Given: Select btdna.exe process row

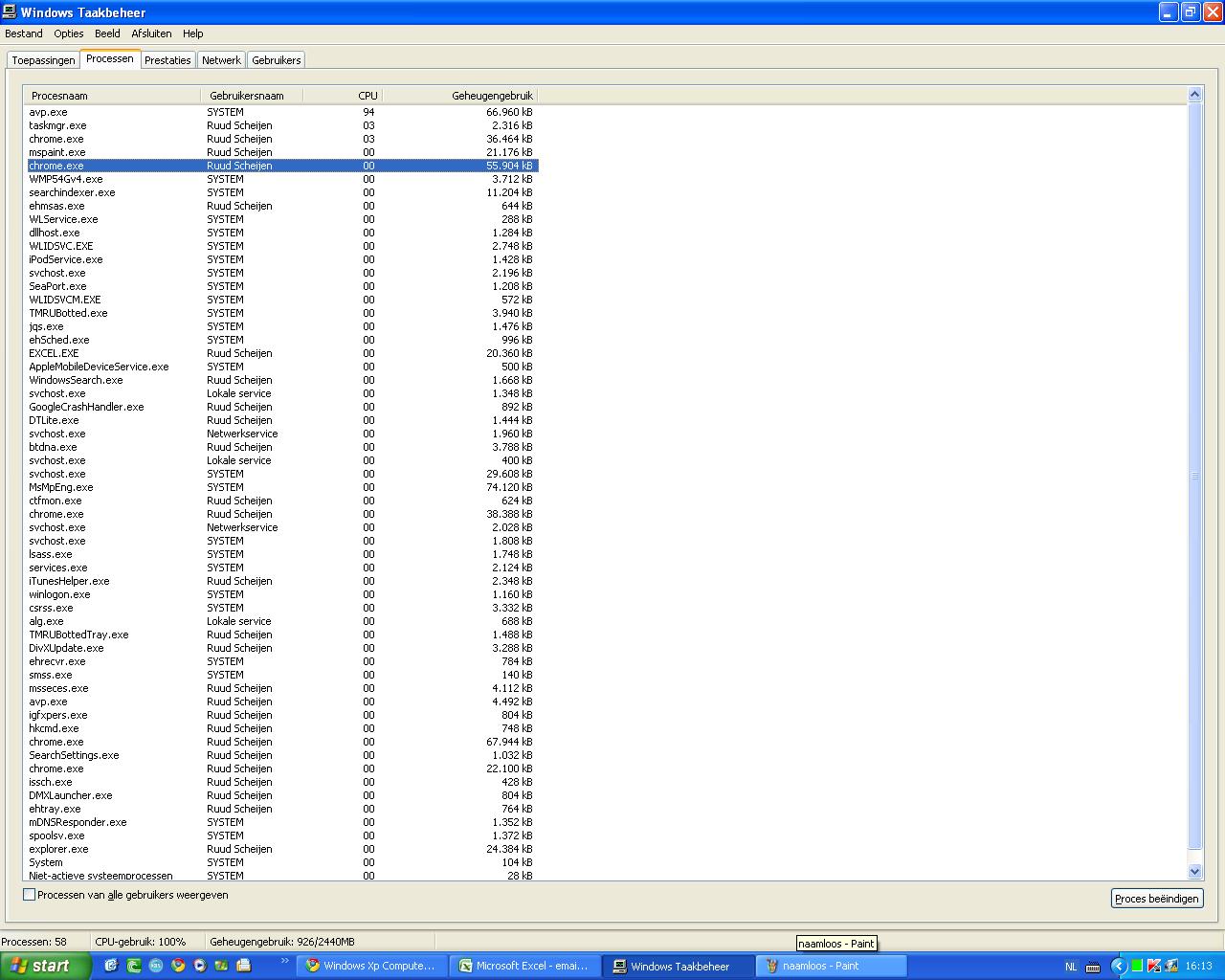Looking at the screenshot, I should 282,447.
